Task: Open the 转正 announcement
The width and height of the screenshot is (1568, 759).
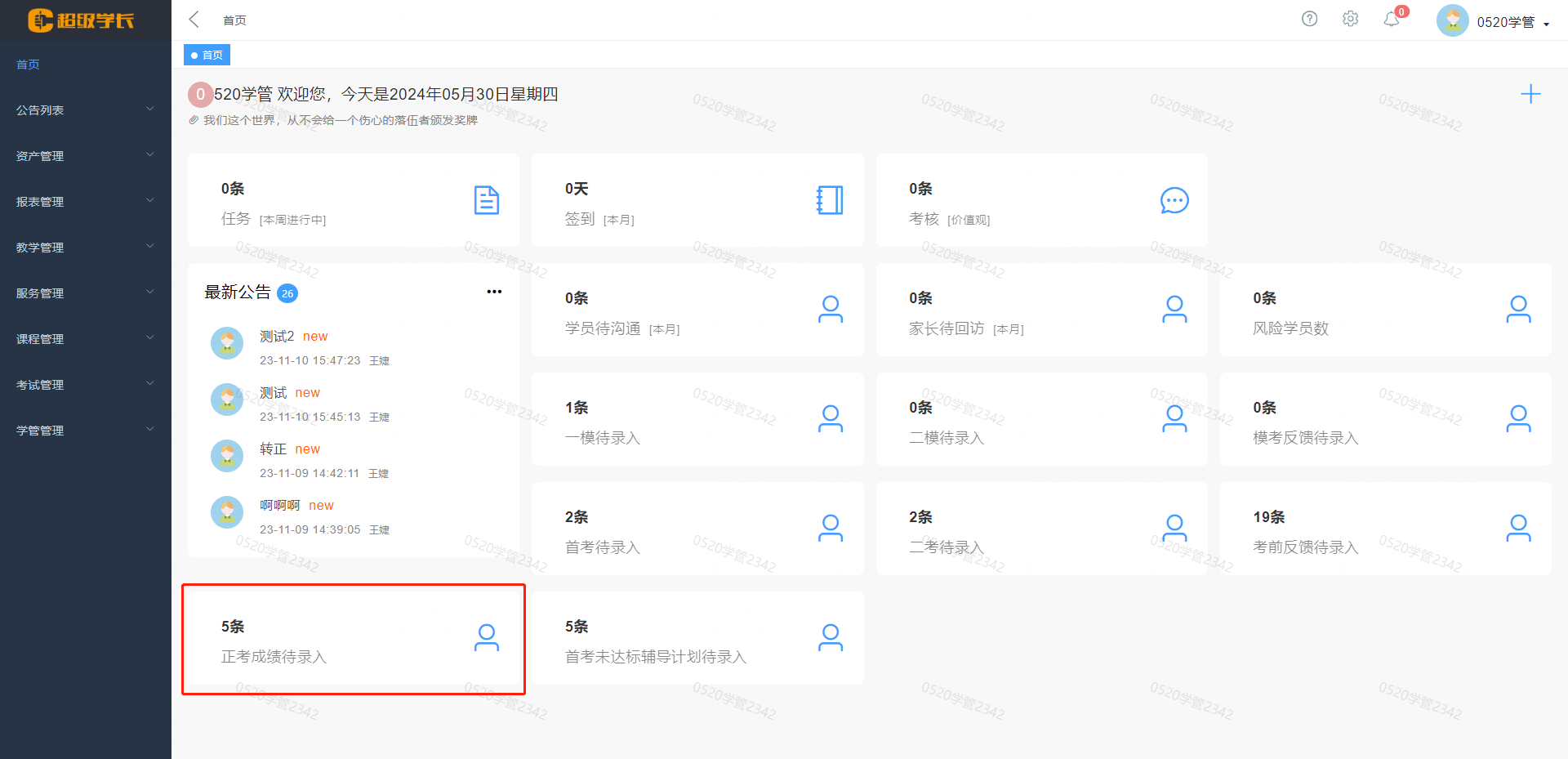Action: (x=273, y=449)
